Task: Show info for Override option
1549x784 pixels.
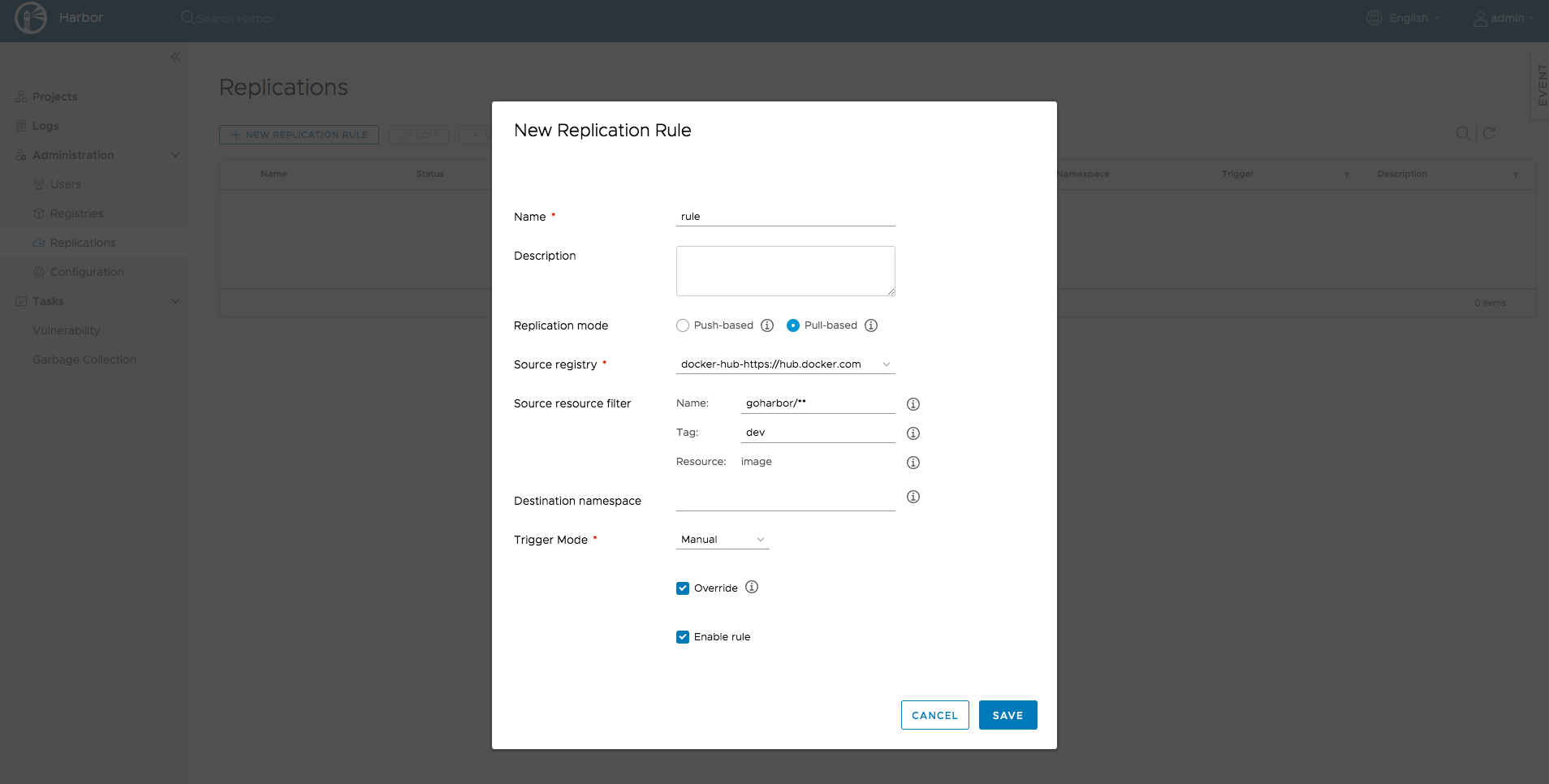Action: [x=752, y=587]
